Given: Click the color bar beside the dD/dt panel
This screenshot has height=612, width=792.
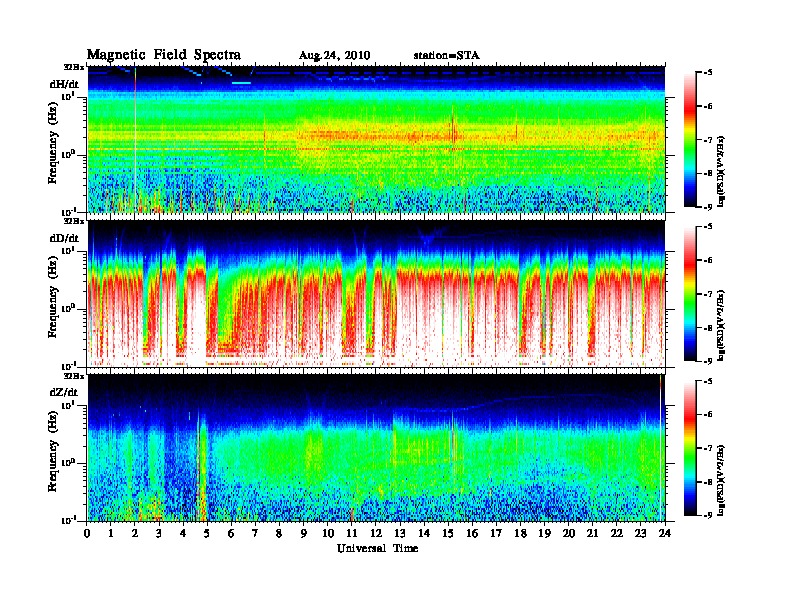Looking at the screenshot, I should (x=690, y=293).
